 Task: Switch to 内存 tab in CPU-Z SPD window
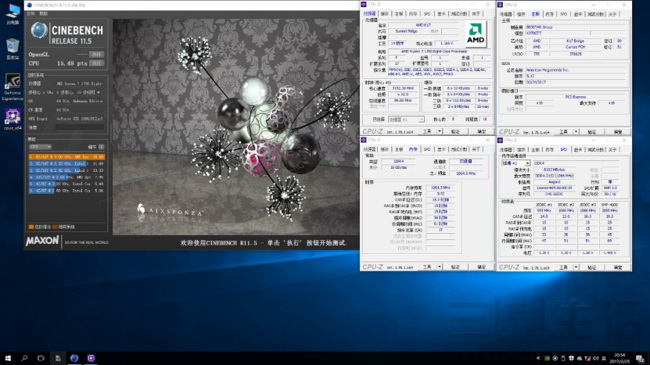click(550, 149)
